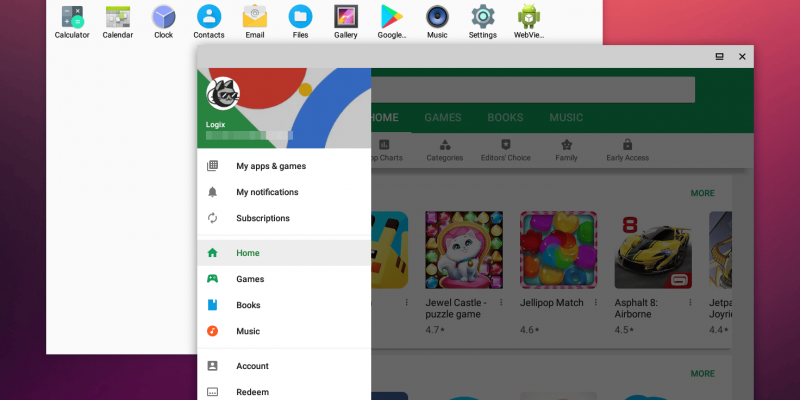Open the Asphalt 8: Airborne thumbnail

click(x=653, y=250)
